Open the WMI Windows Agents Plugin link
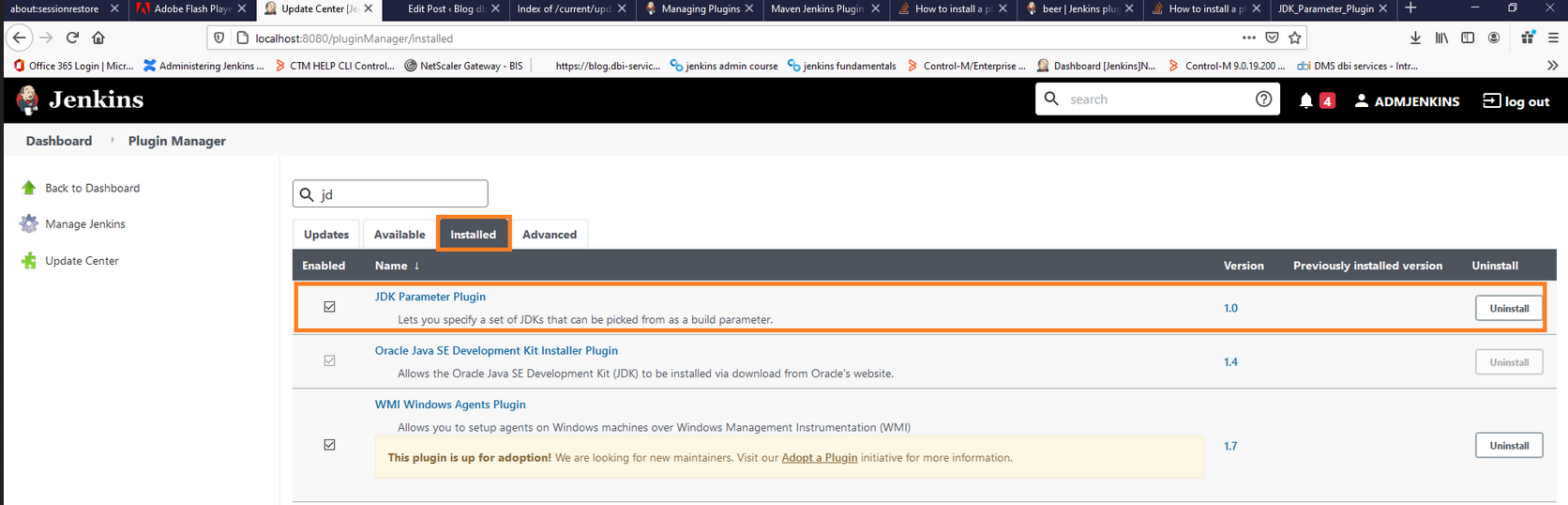This screenshot has height=505, width=1568. coord(450,405)
